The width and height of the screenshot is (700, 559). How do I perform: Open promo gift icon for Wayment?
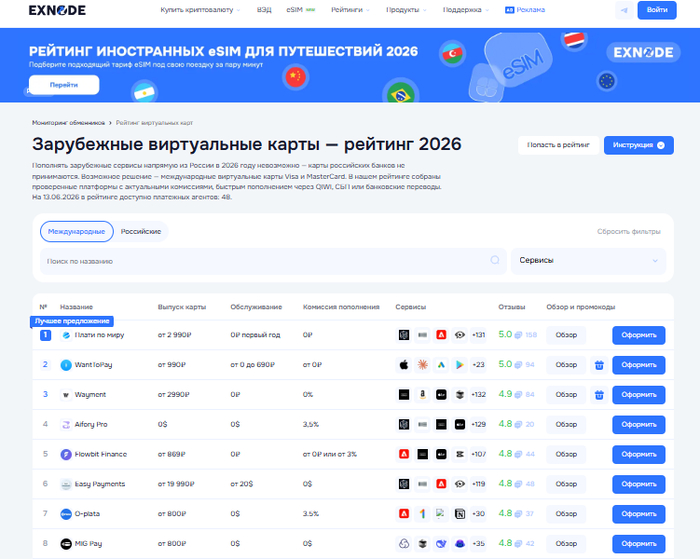(x=599, y=395)
